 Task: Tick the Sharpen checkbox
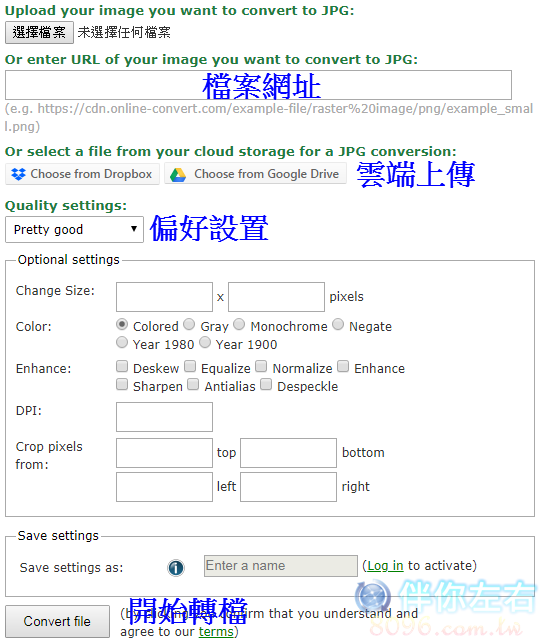coord(122,384)
